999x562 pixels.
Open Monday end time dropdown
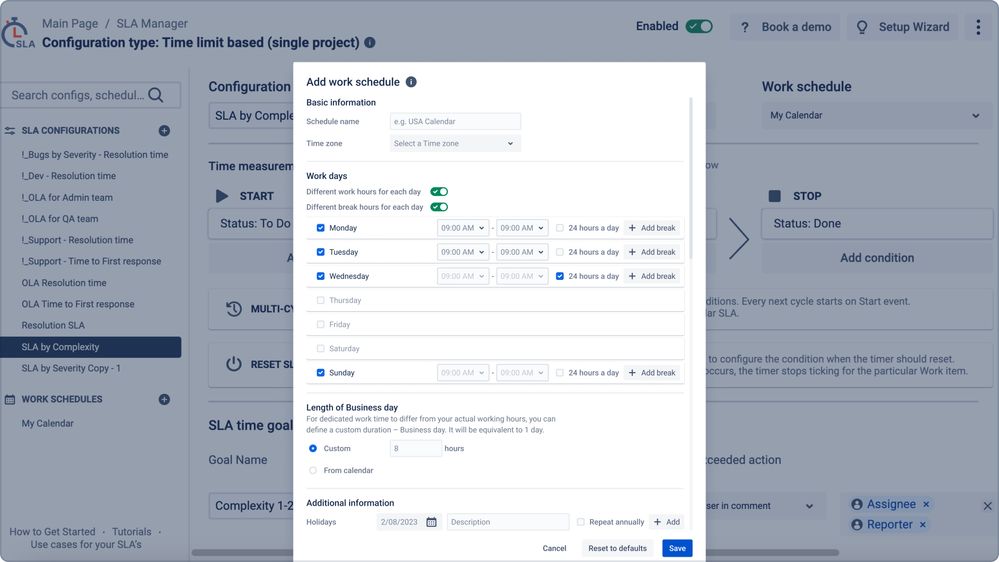[522, 228]
